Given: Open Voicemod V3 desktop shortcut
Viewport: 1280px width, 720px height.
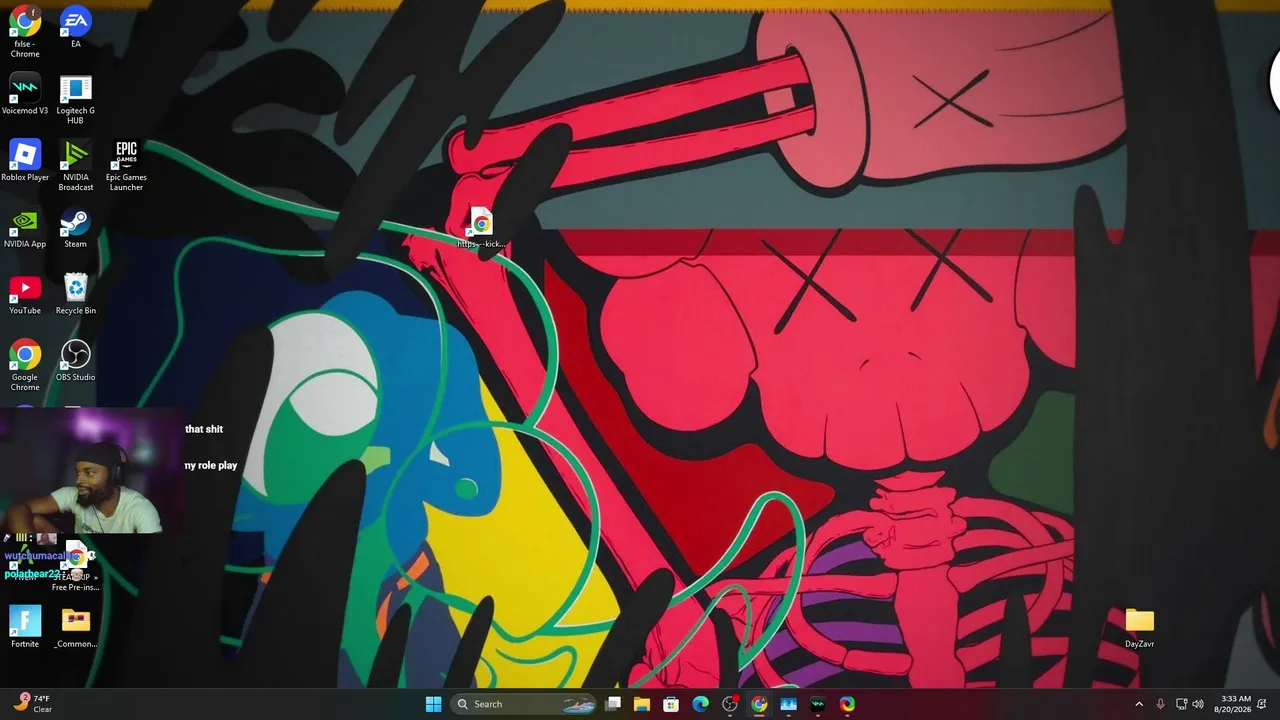Looking at the screenshot, I should (x=25, y=94).
